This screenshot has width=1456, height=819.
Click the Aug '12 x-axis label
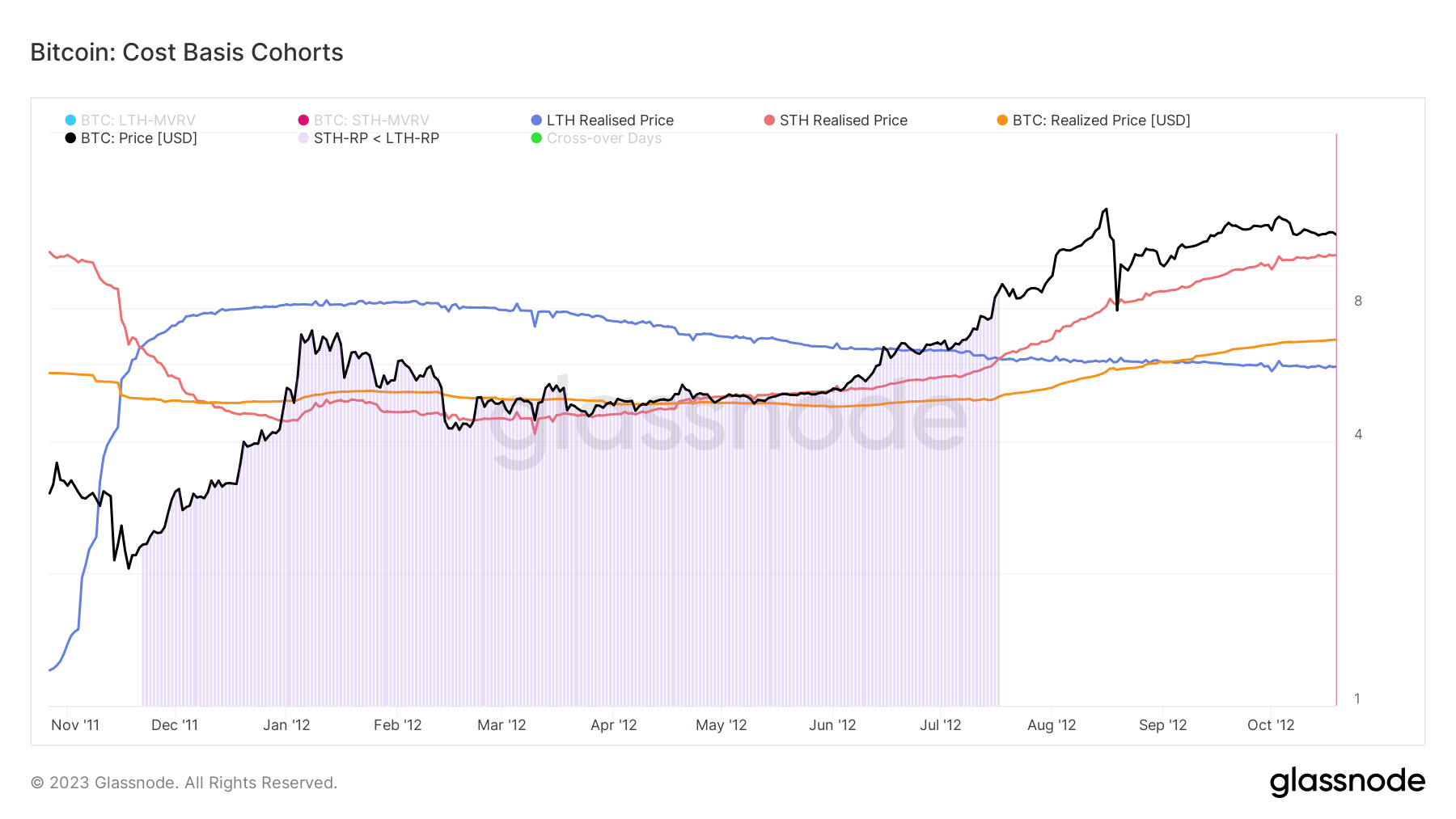coord(1052,725)
